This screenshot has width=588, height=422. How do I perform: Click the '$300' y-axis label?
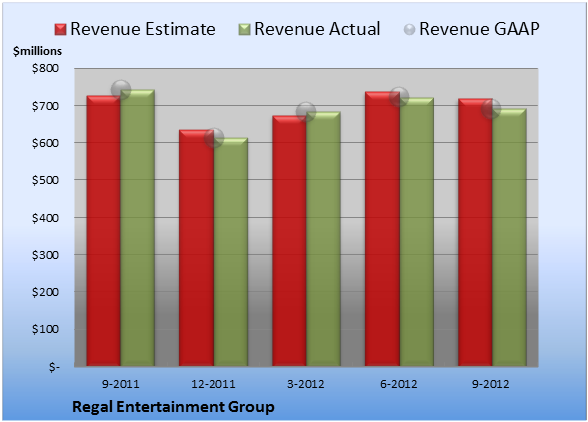[x=45, y=255]
